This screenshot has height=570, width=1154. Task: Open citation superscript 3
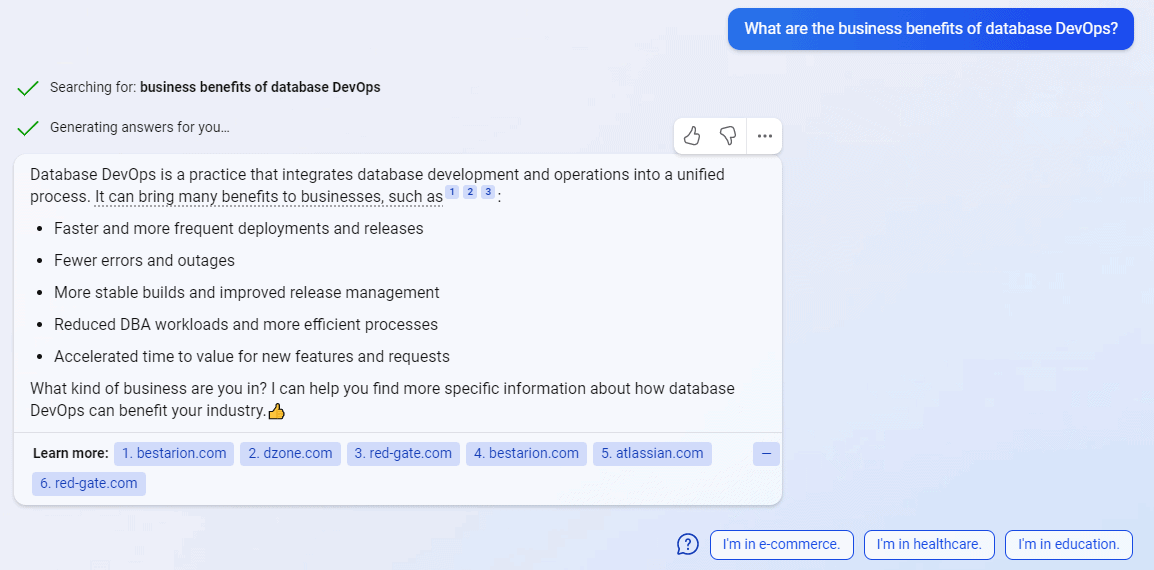pyautogui.click(x=488, y=192)
